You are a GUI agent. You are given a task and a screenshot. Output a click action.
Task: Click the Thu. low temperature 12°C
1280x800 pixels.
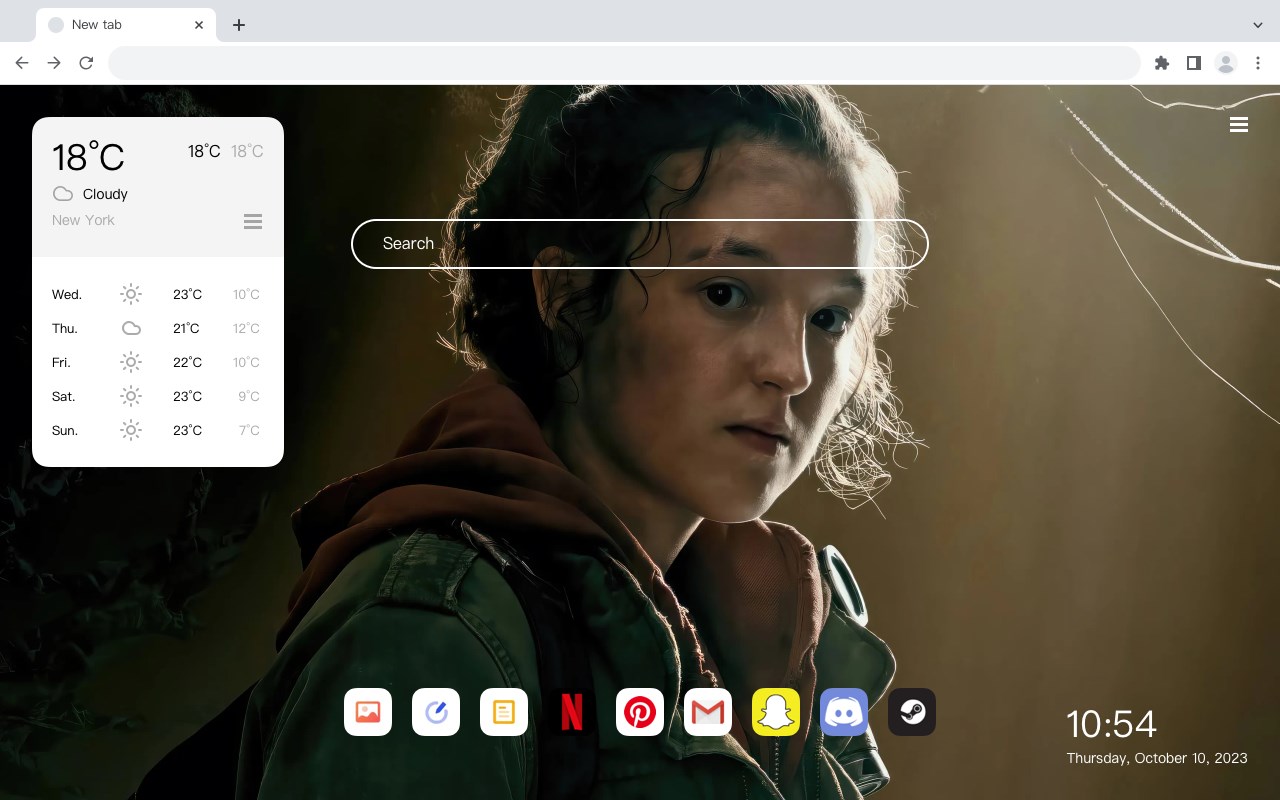246,328
